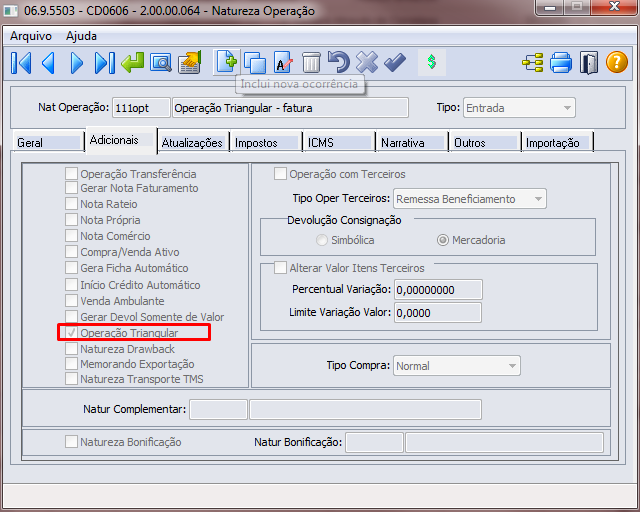The width and height of the screenshot is (640, 512).
Task: Enable Nota Comércio checkbox
Action: click(71, 236)
